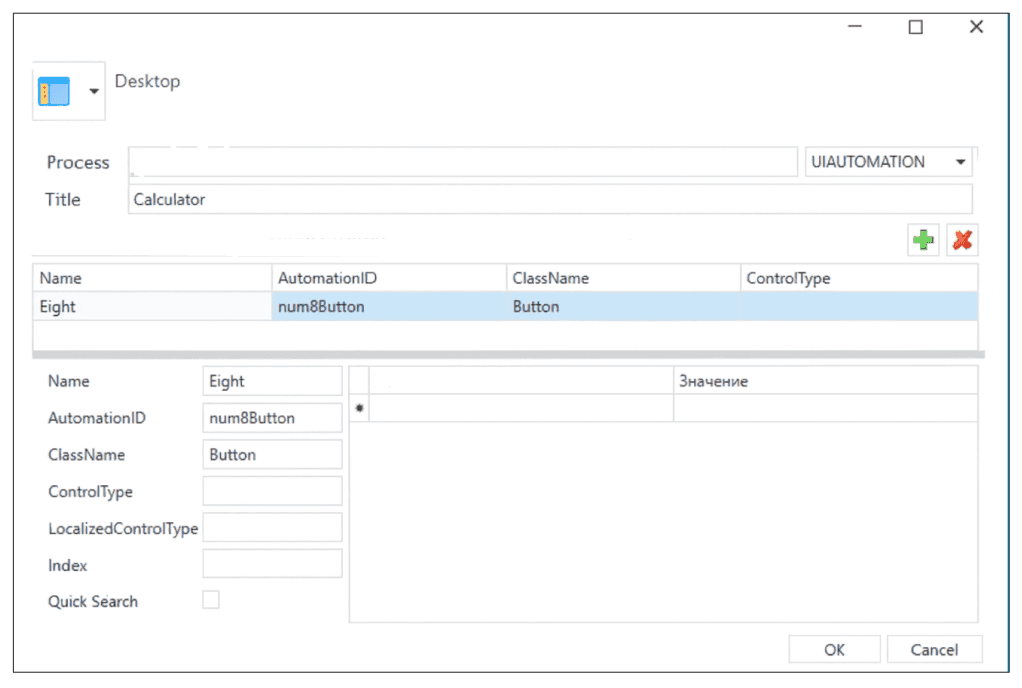Maximize the dialog window
Screen dimensions: 1022x688
pos(915,28)
